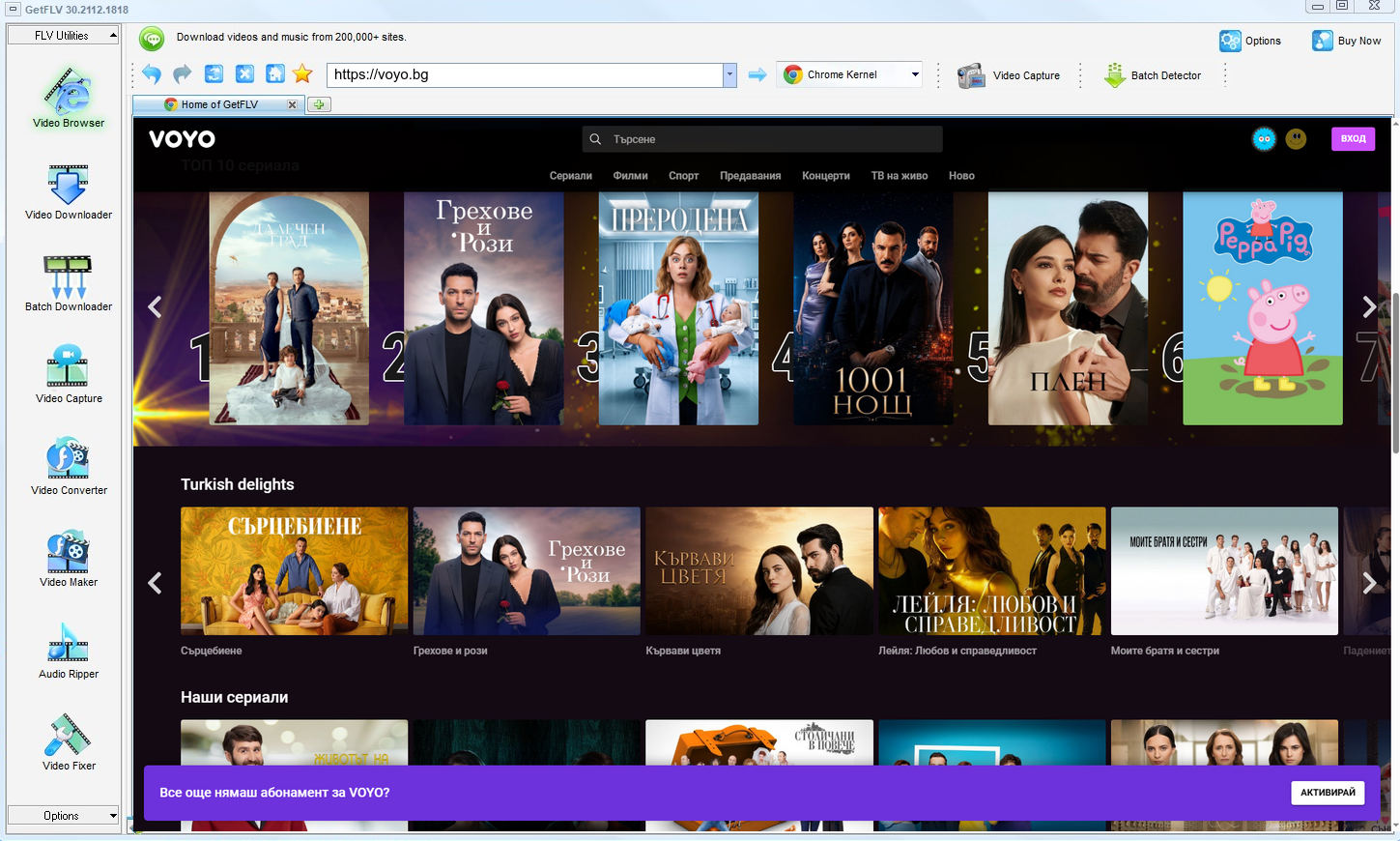Open the Batch Detector
This screenshot has height=841, width=1400.
point(1153,75)
